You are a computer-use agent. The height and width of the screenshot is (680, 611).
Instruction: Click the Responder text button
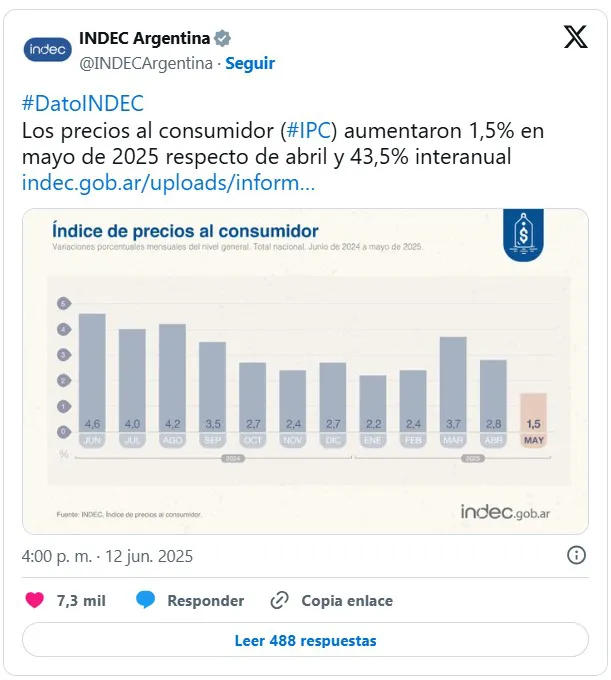(x=205, y=601)
